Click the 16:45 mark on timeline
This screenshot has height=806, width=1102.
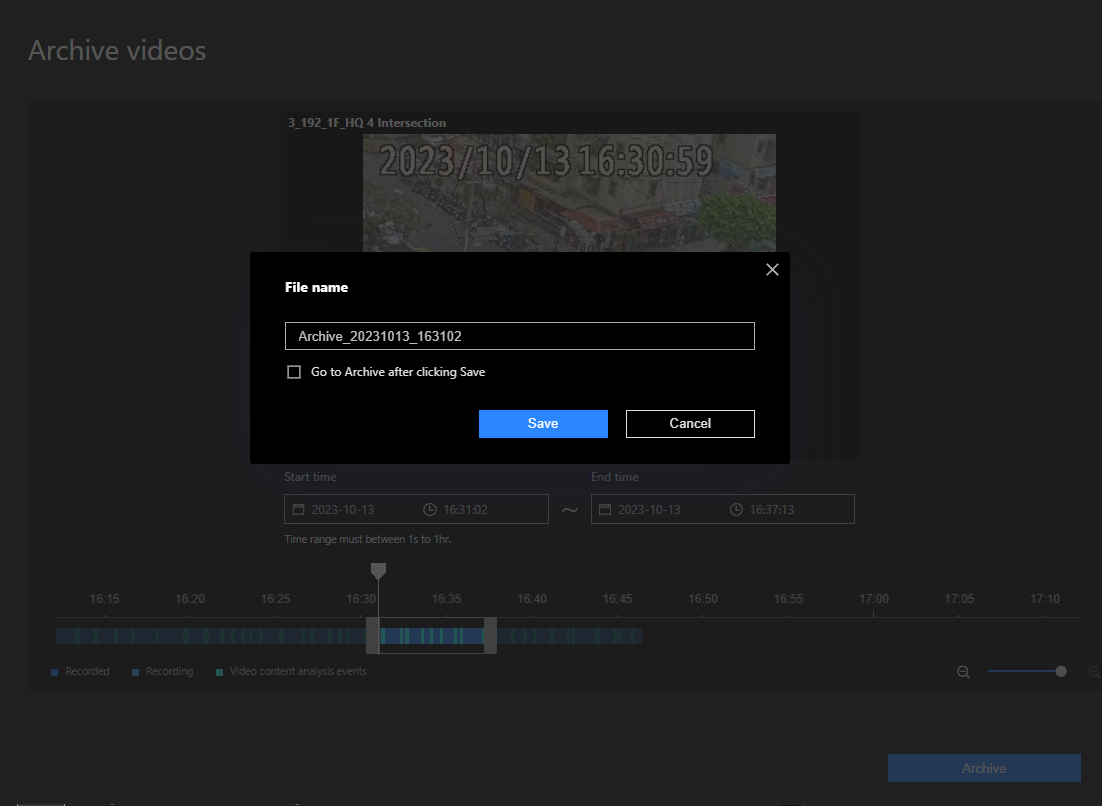coord(617,599)
